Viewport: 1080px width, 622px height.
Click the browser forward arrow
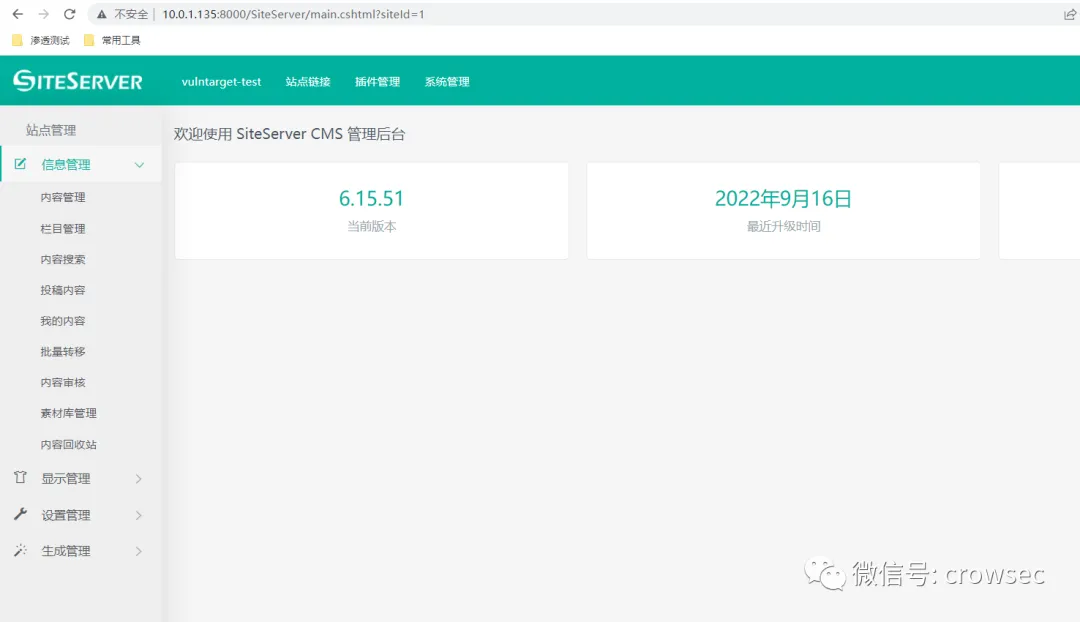pyautogui.click(x=43, y=14)
